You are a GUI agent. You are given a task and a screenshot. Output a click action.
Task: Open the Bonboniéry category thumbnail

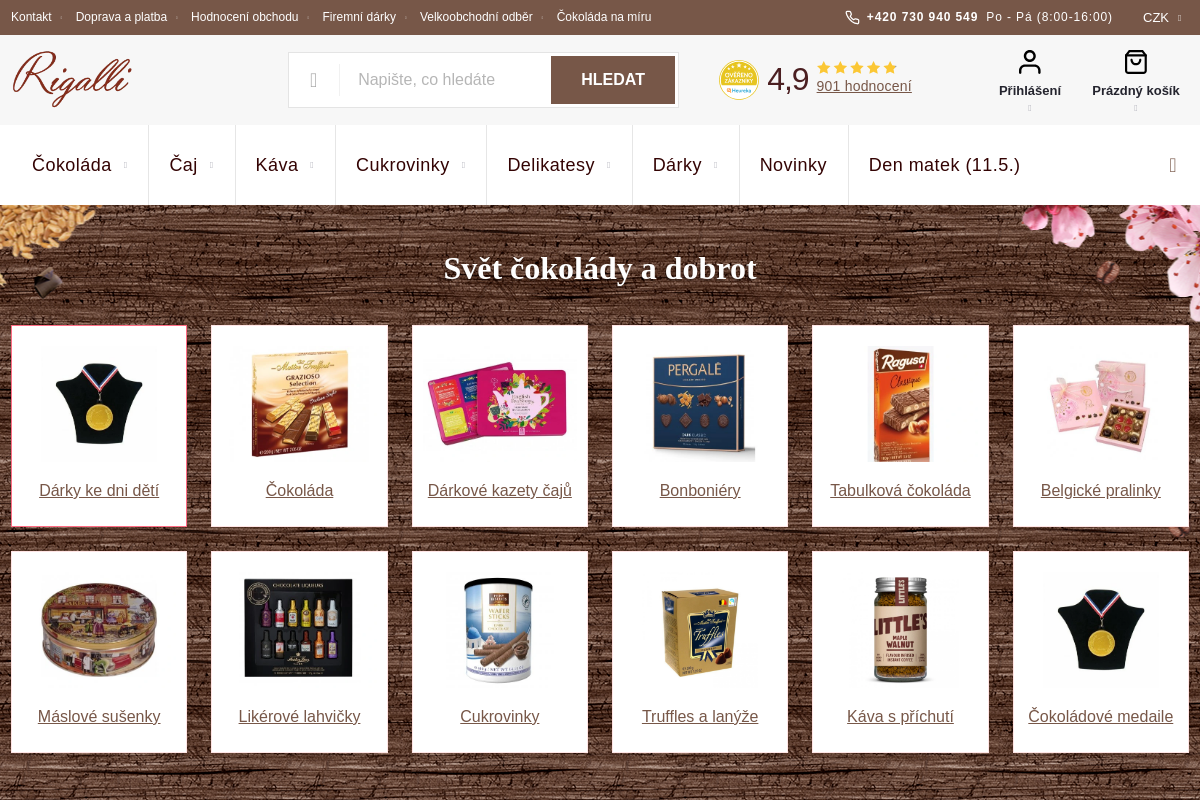(x=700, y=405)
